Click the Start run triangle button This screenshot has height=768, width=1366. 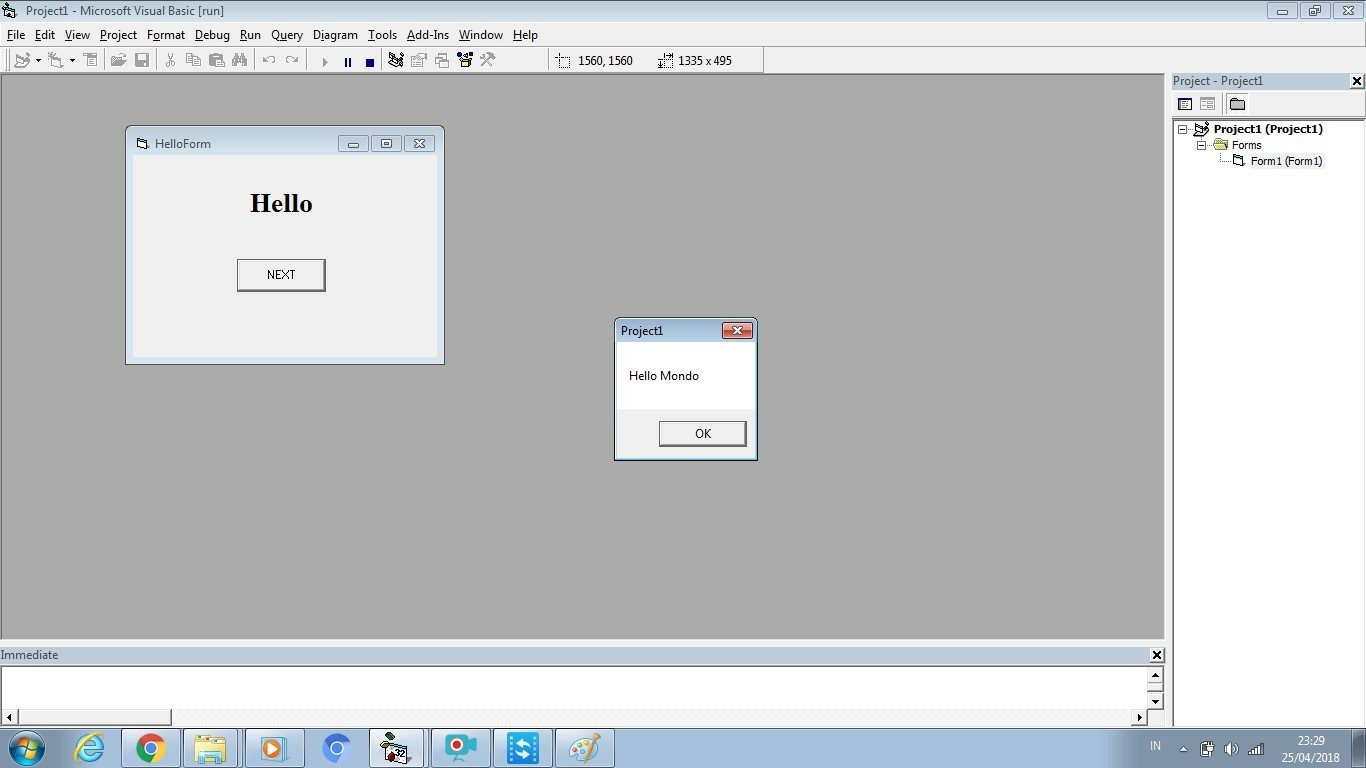(324, 62)
